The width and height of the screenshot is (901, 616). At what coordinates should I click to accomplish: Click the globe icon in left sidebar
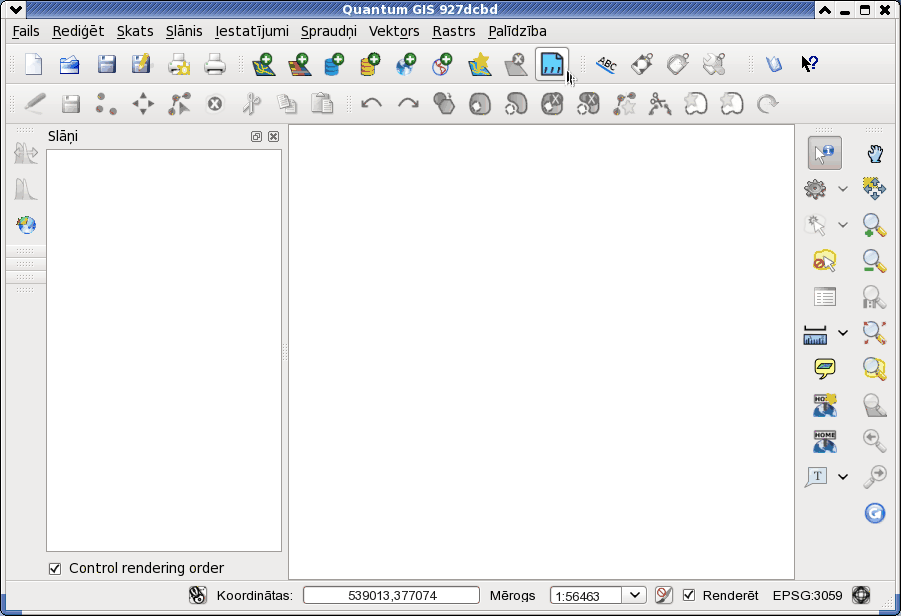(26, 225)
